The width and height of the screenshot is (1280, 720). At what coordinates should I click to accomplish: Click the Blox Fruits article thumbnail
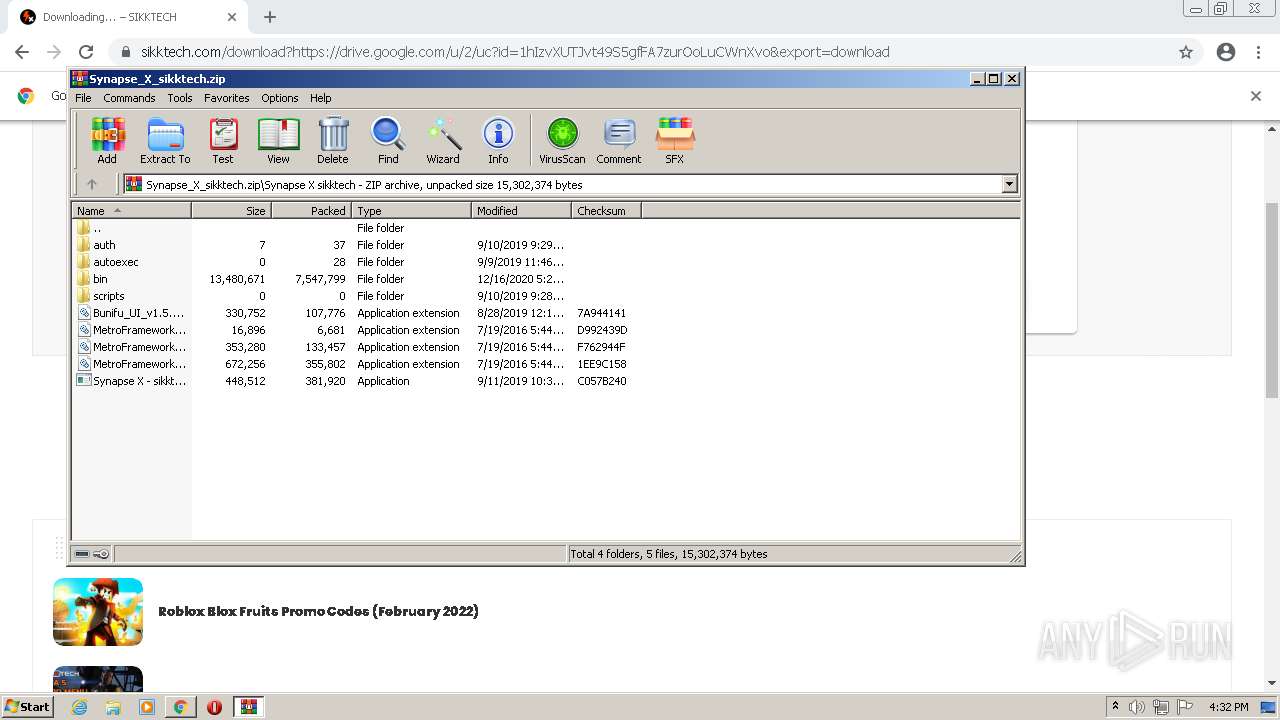coord(98,612)
